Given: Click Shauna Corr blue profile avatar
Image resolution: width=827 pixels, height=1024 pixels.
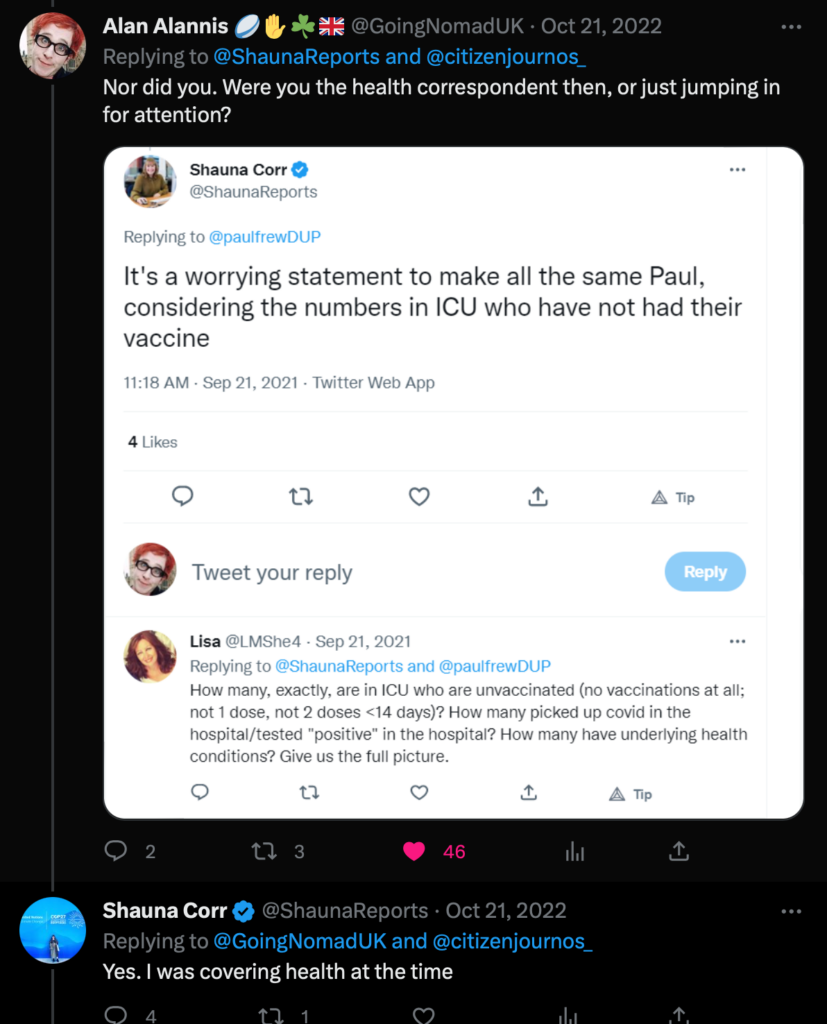Looking at the screenshot, I should point(53,930).
